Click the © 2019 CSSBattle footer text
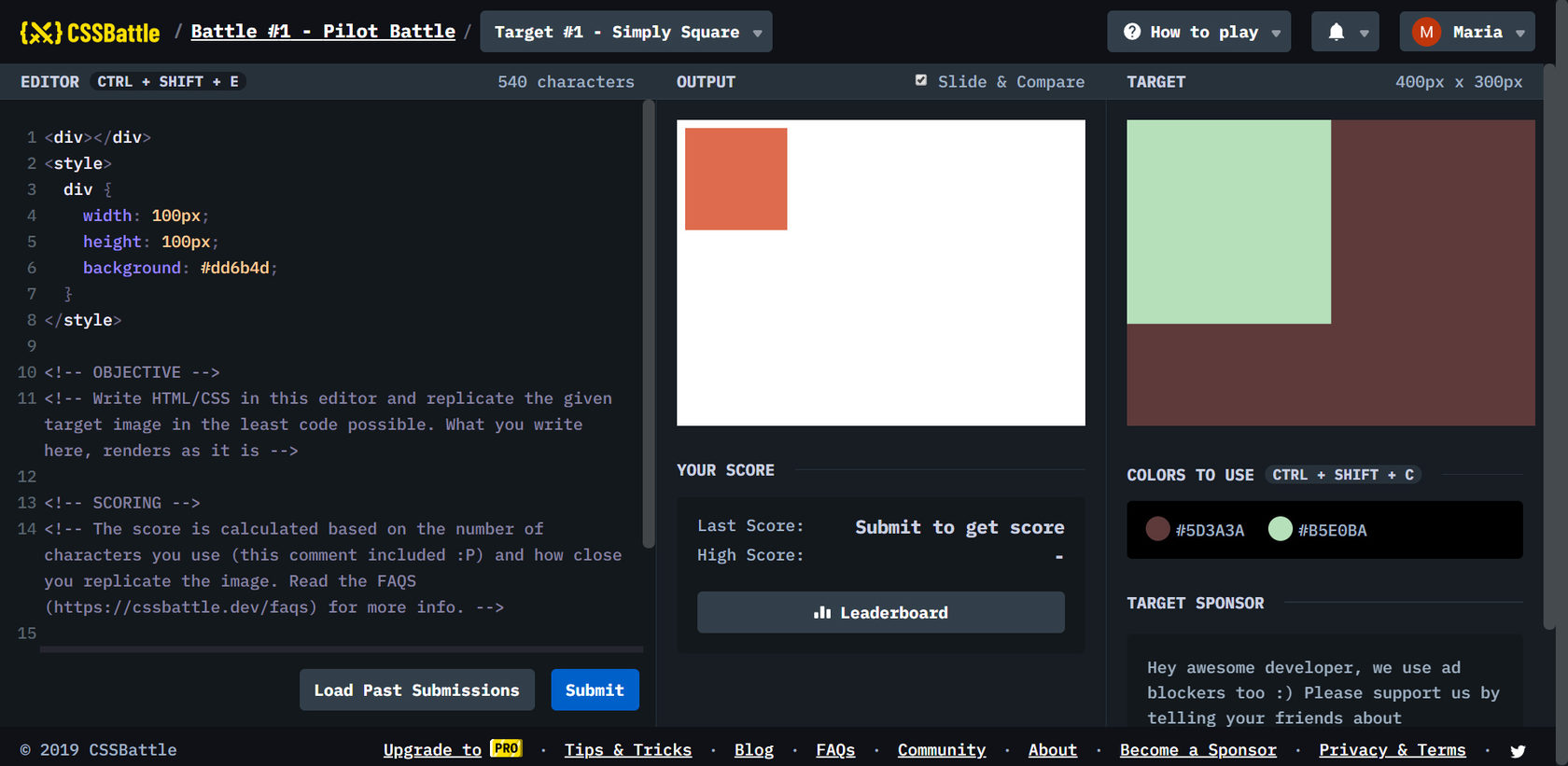This screenshot has width=1568, height=766. pos(99,750)
